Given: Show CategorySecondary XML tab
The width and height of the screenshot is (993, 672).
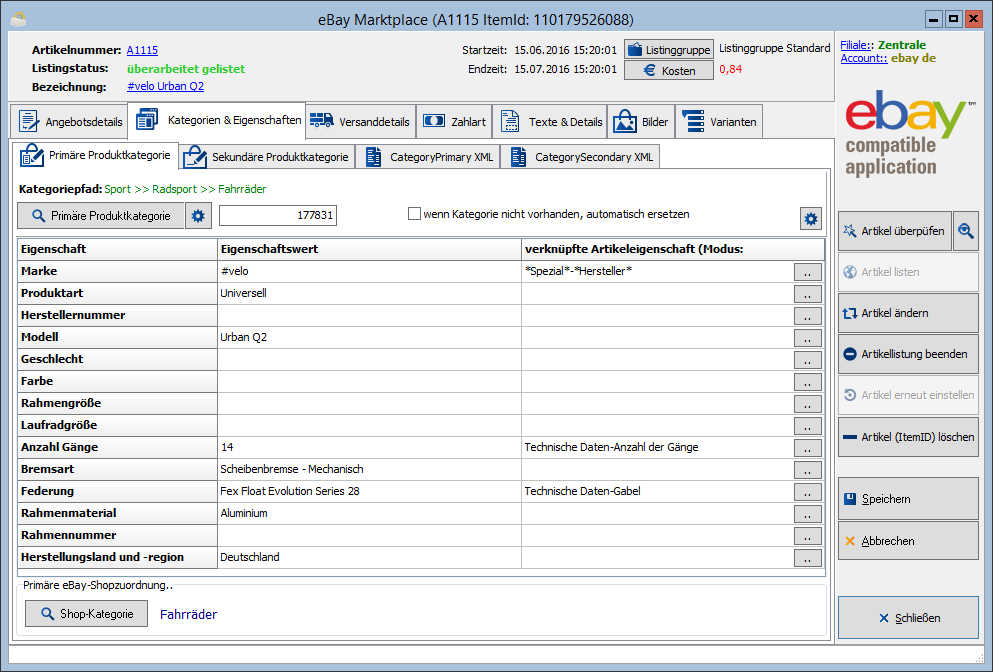Looking at the screenshot, I should pos(581,157).
